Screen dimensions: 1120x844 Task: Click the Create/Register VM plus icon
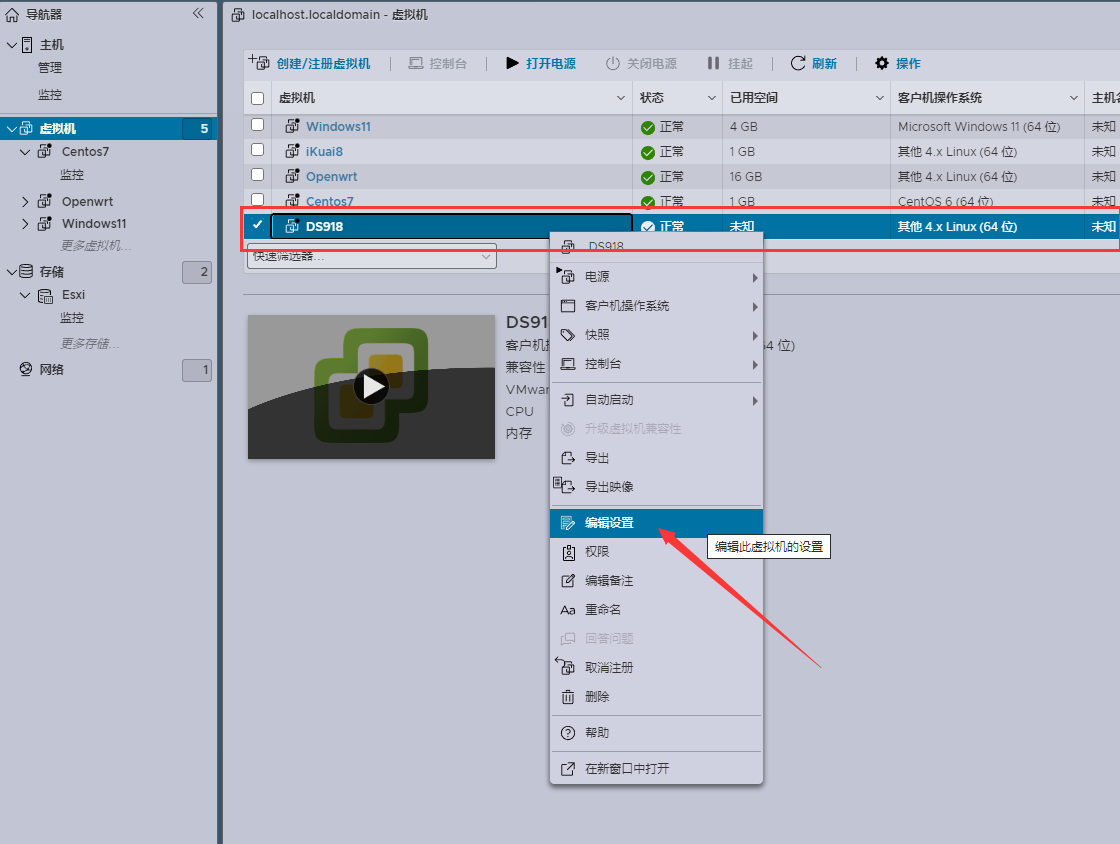[x=259, y=63]
